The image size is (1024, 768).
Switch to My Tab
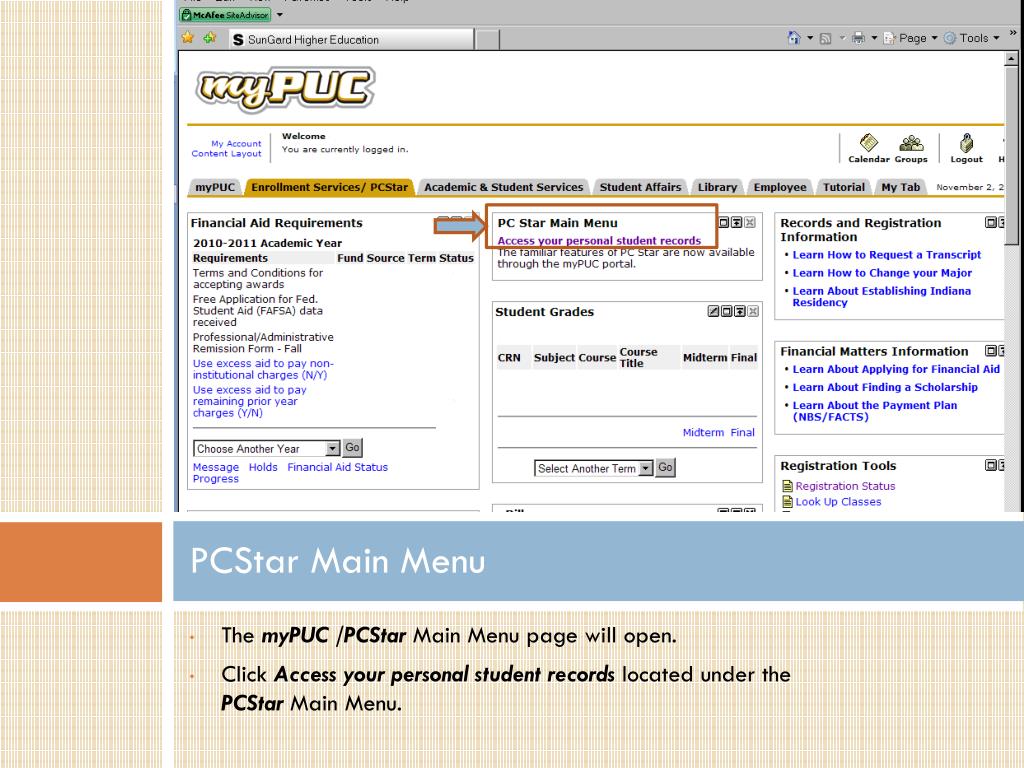coord(901,187)
